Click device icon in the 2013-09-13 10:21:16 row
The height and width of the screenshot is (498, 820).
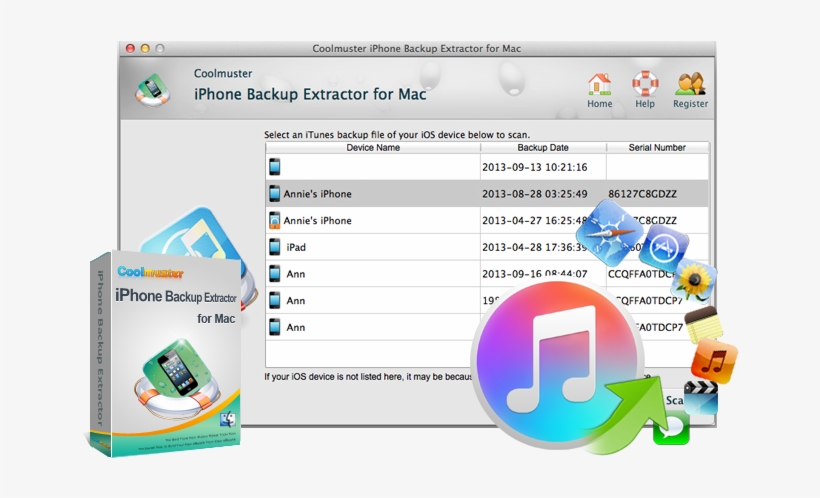click(275, 167)
